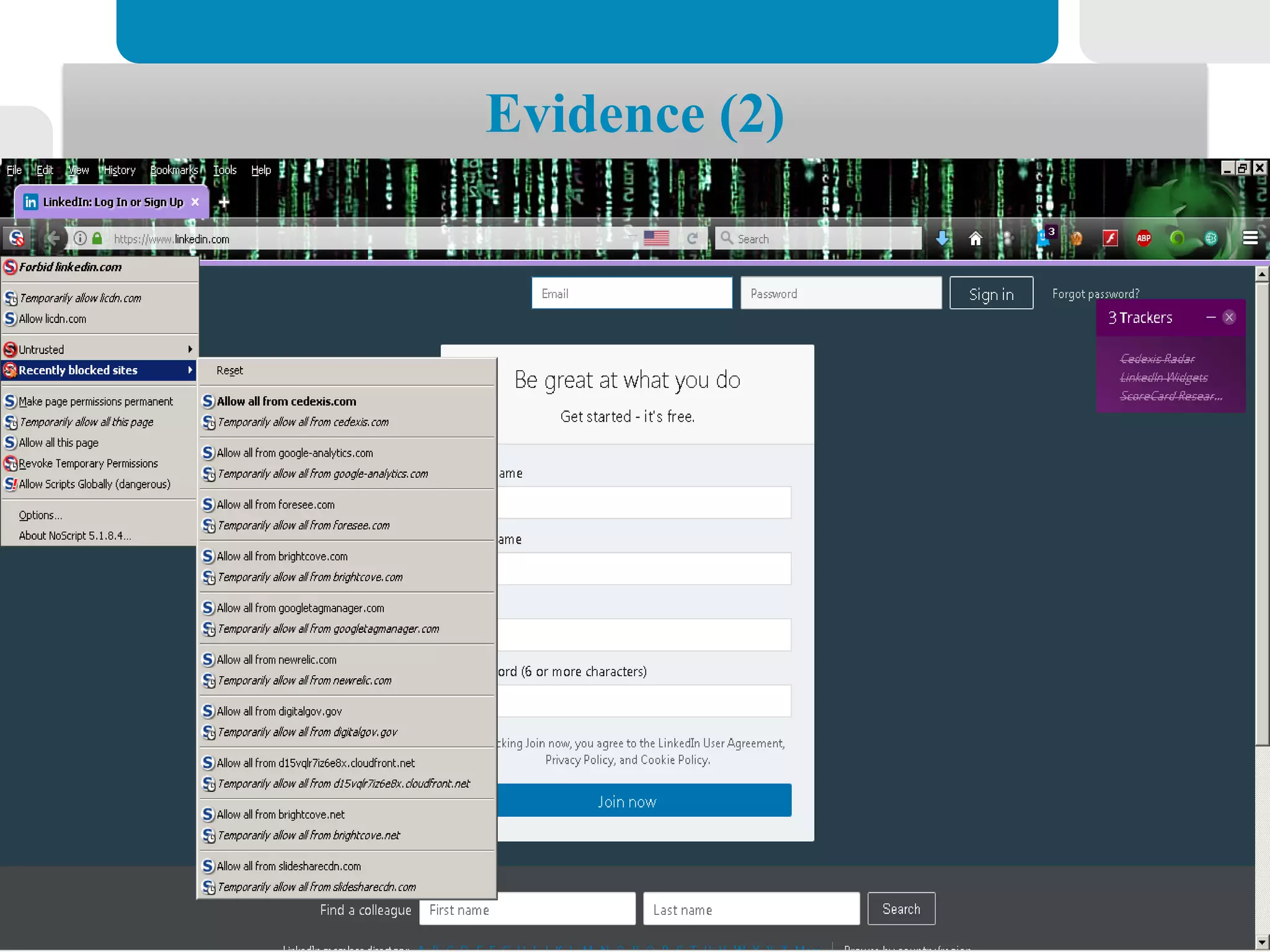Viewport: 1270px width, 952px height.
Task: Choose Allow all this page
Action: [x=99, y=443]
